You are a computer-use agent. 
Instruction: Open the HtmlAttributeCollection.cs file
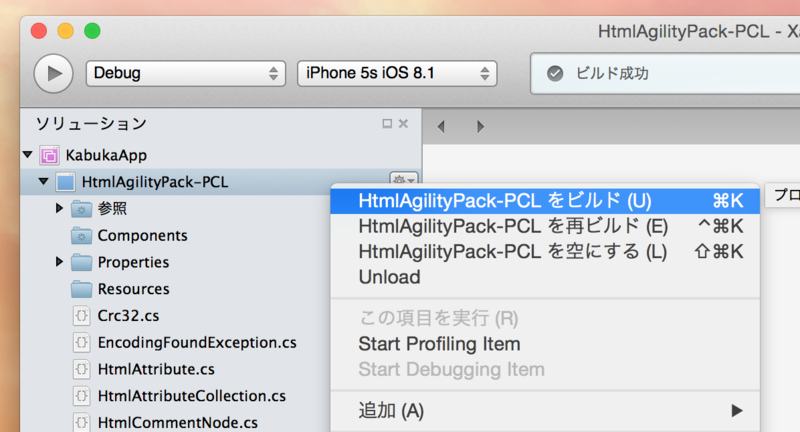point(192,396)
